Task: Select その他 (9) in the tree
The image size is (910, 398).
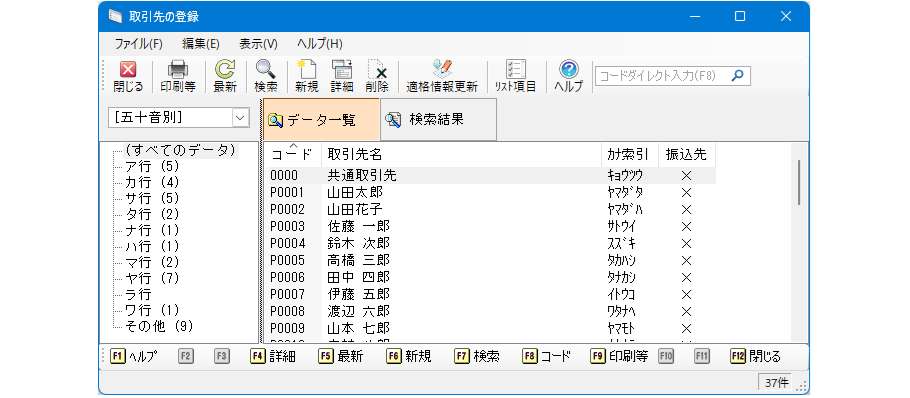Action: (159, 326)
